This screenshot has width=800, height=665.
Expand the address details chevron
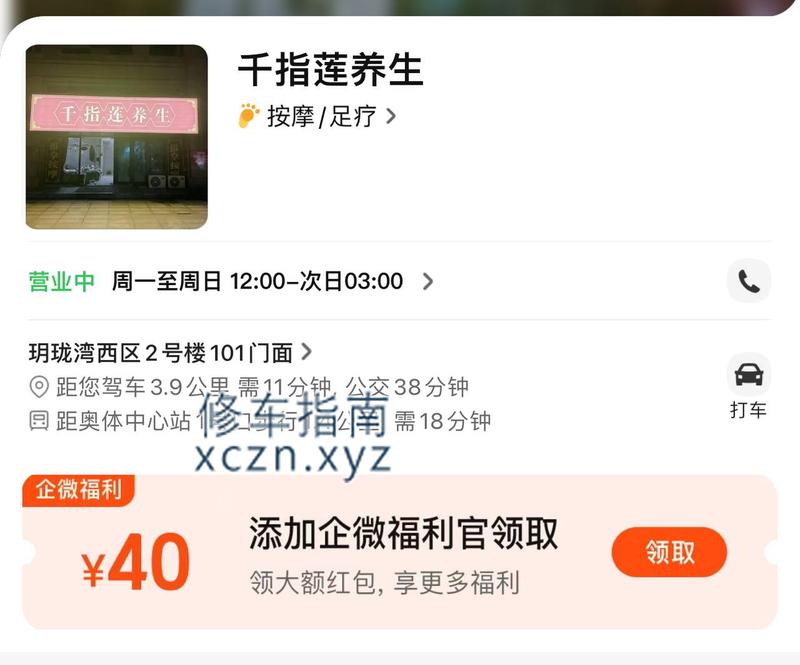point(306,352)
